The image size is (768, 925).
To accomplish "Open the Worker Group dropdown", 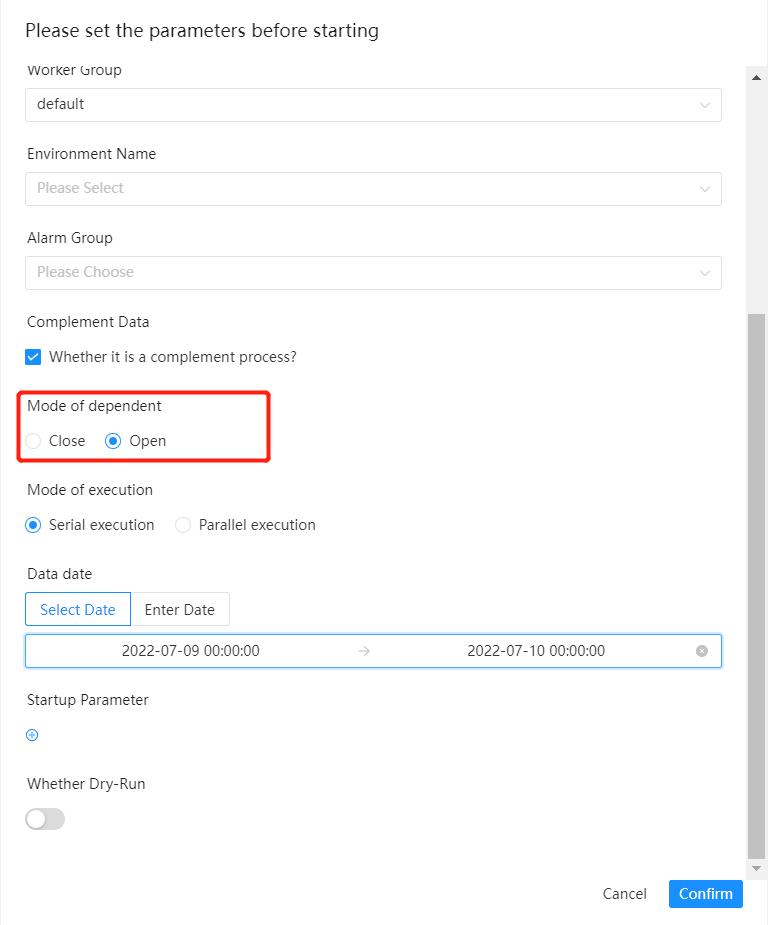I will click(372, 104).
